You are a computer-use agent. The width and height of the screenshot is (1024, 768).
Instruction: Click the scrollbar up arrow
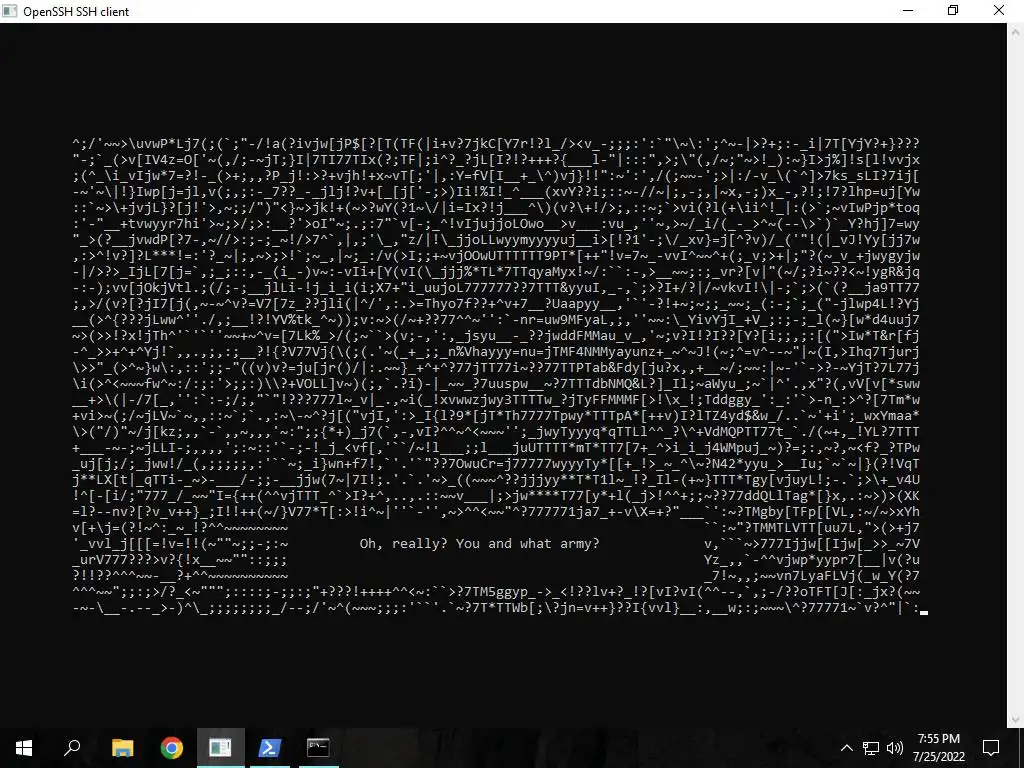[1016, 31]
